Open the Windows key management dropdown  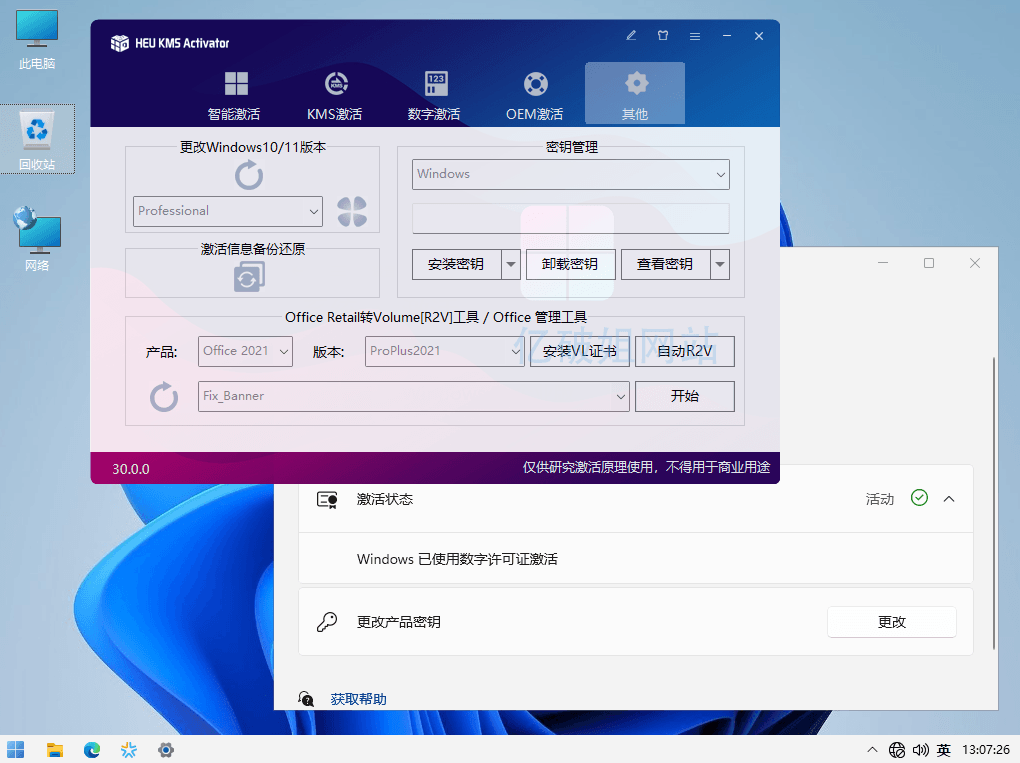point(570,174)
